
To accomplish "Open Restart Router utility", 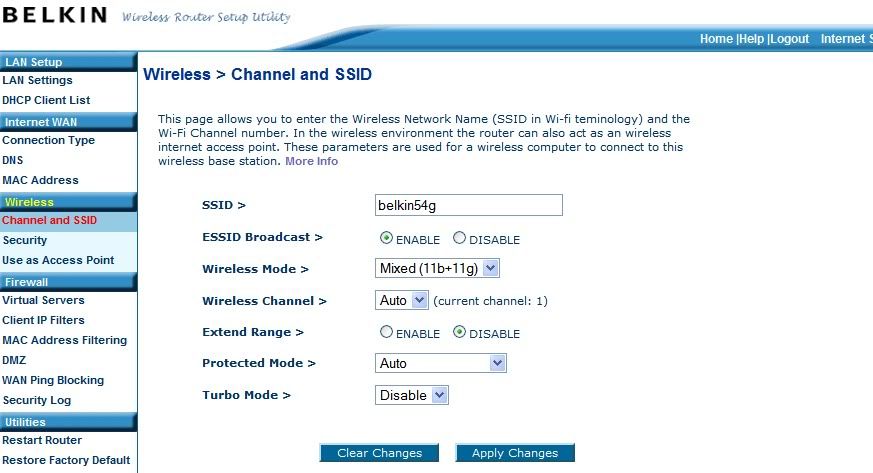I will click(x=42, y=440).
